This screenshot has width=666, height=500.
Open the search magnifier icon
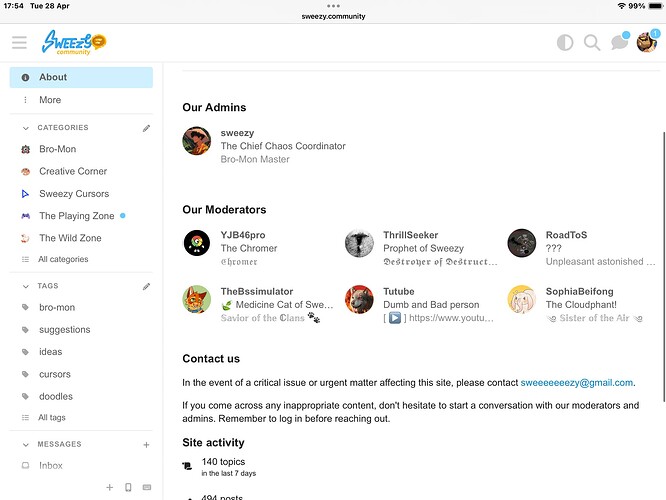pos(592,42)
